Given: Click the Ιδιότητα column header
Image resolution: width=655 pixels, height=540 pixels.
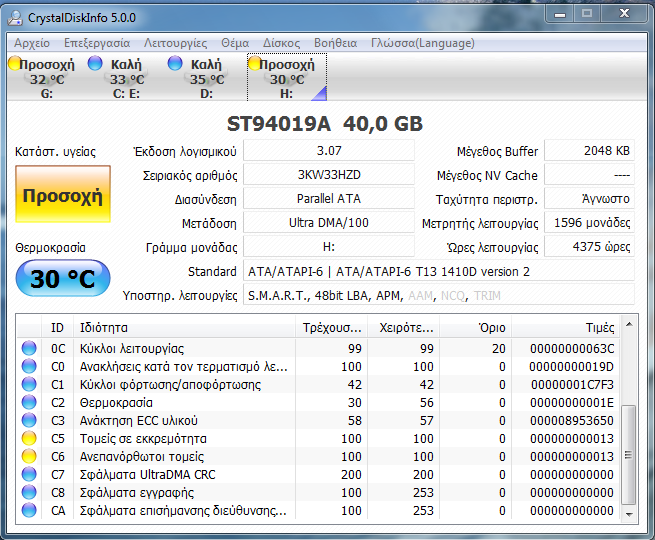Looking at the screenshot, I should click(x=184, y=327).
